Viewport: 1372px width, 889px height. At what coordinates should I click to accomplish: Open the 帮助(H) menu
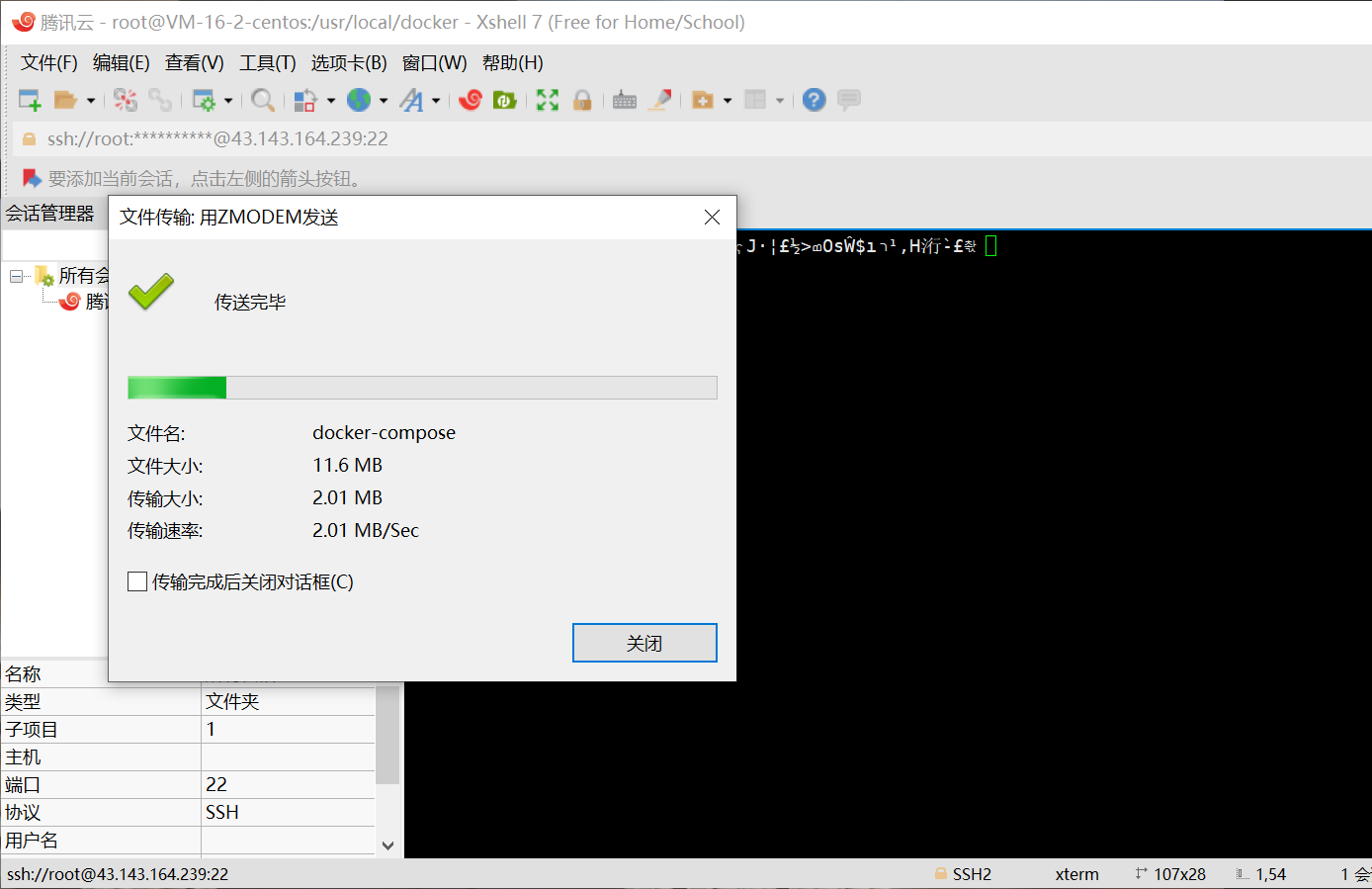(513, 63)
